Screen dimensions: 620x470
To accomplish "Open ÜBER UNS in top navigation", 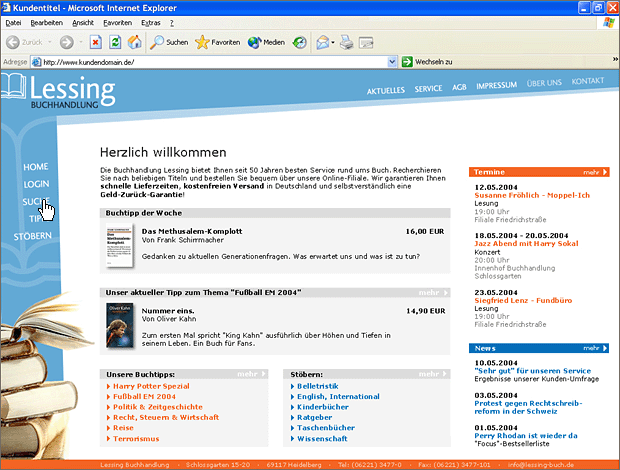I will pos(544,83).
